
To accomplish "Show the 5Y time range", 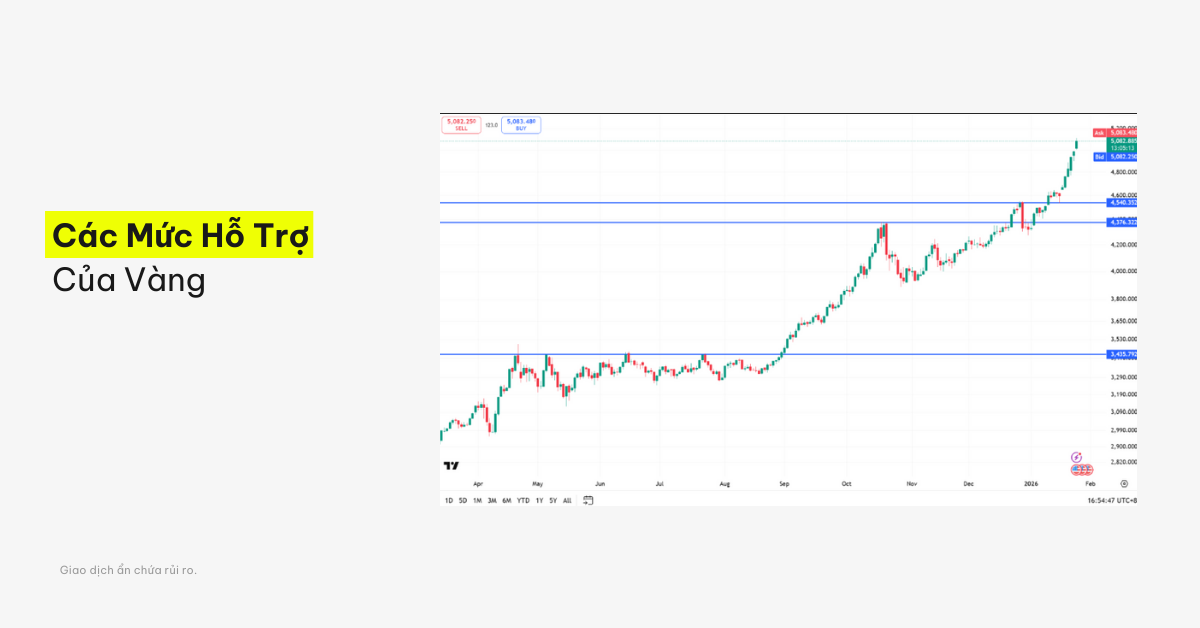I will pyautogui.click(x=553, y=500).
